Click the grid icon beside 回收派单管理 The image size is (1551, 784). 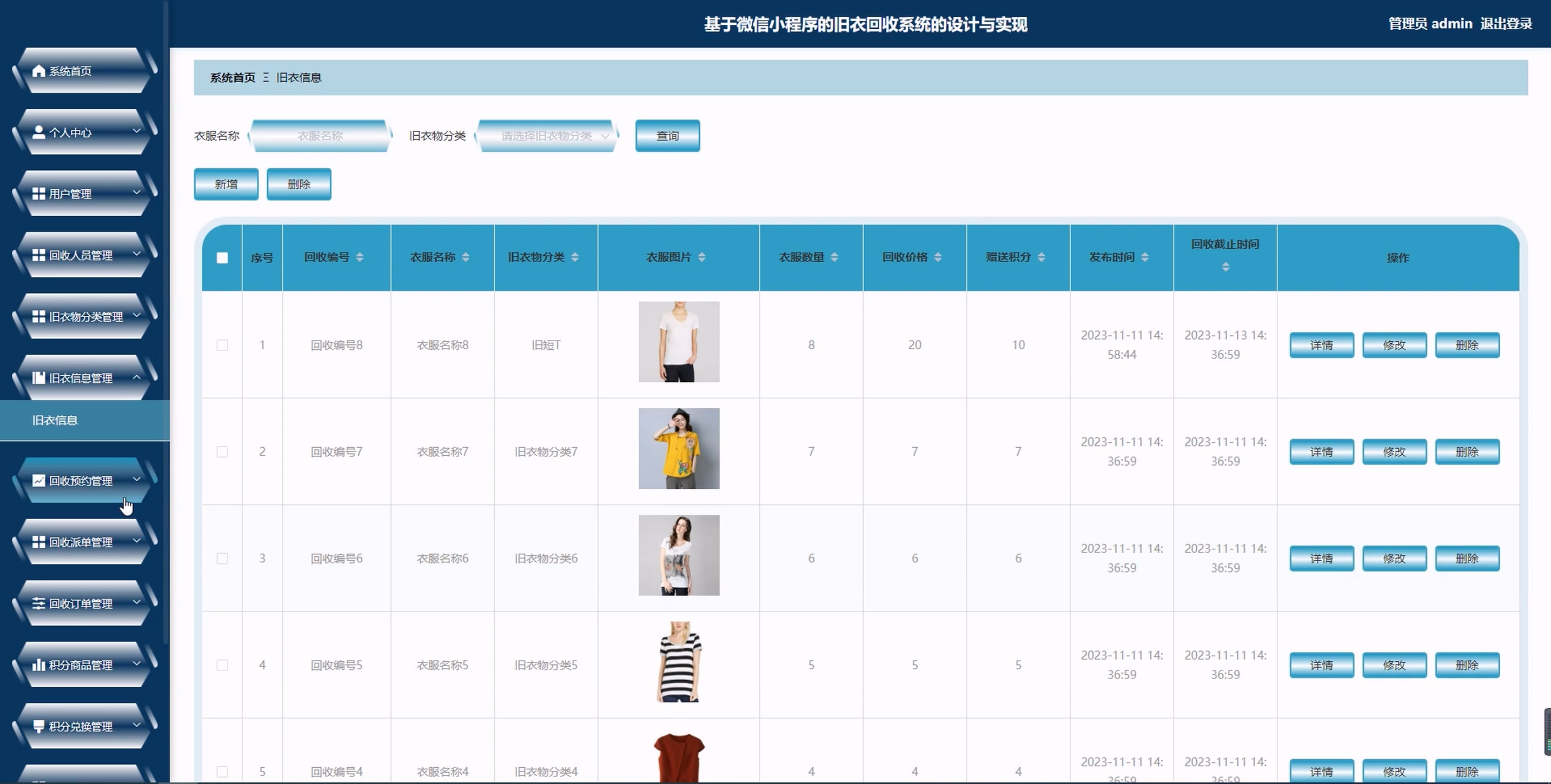point(38,542)
